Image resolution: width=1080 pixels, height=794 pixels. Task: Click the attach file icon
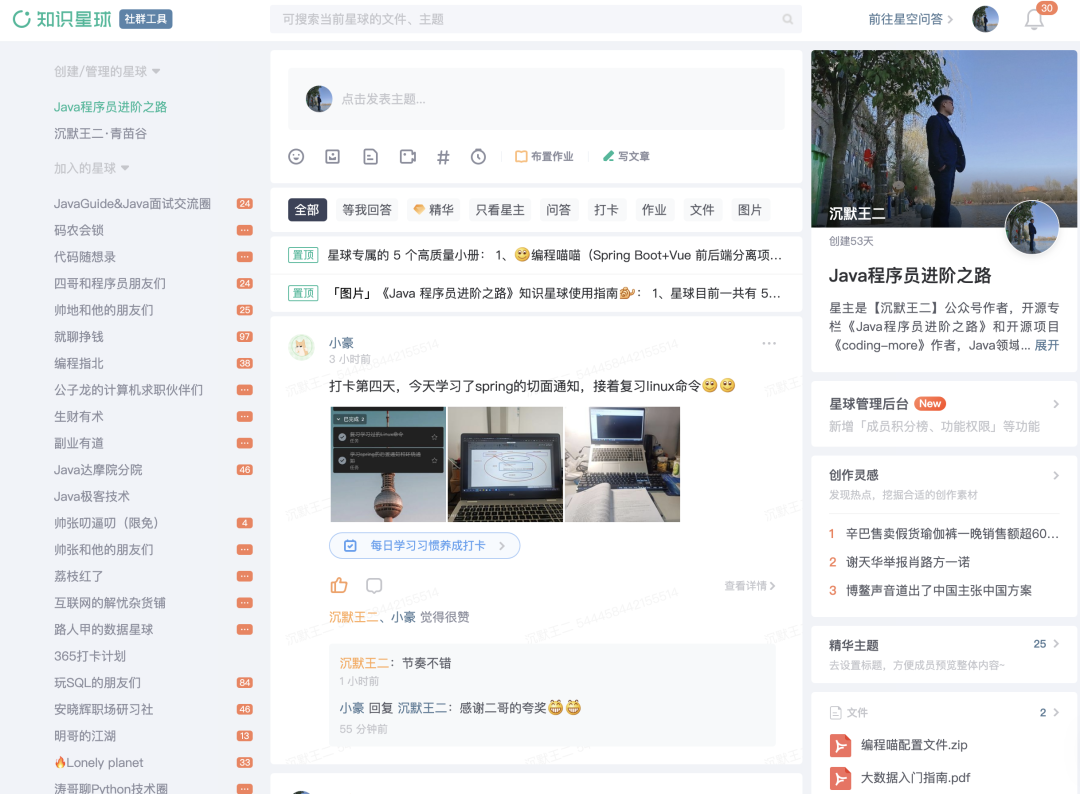(370, 157)
